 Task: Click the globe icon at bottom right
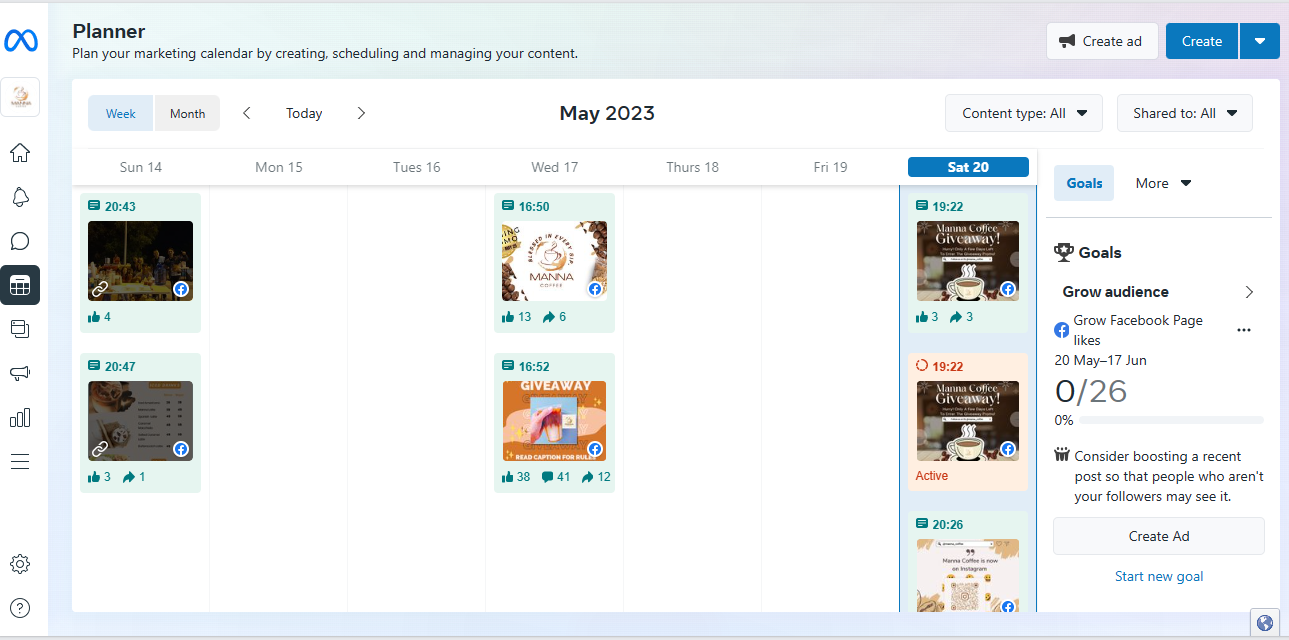pos(1265,623)
